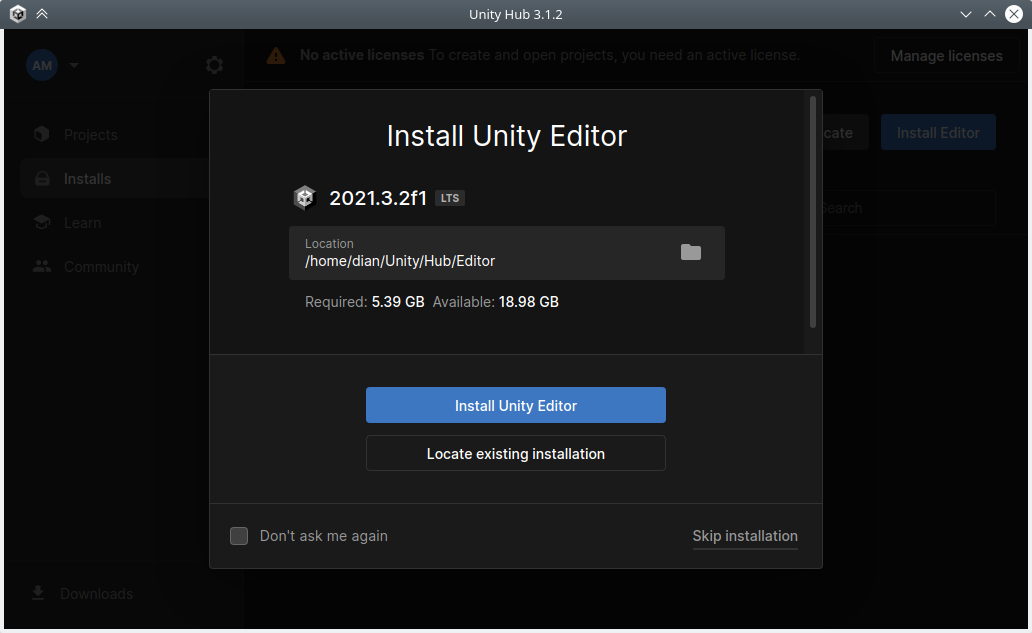Open Hub preferences via the gear icon
Viewport: 1032px width, 633px height.
click(x=214, y=64)
